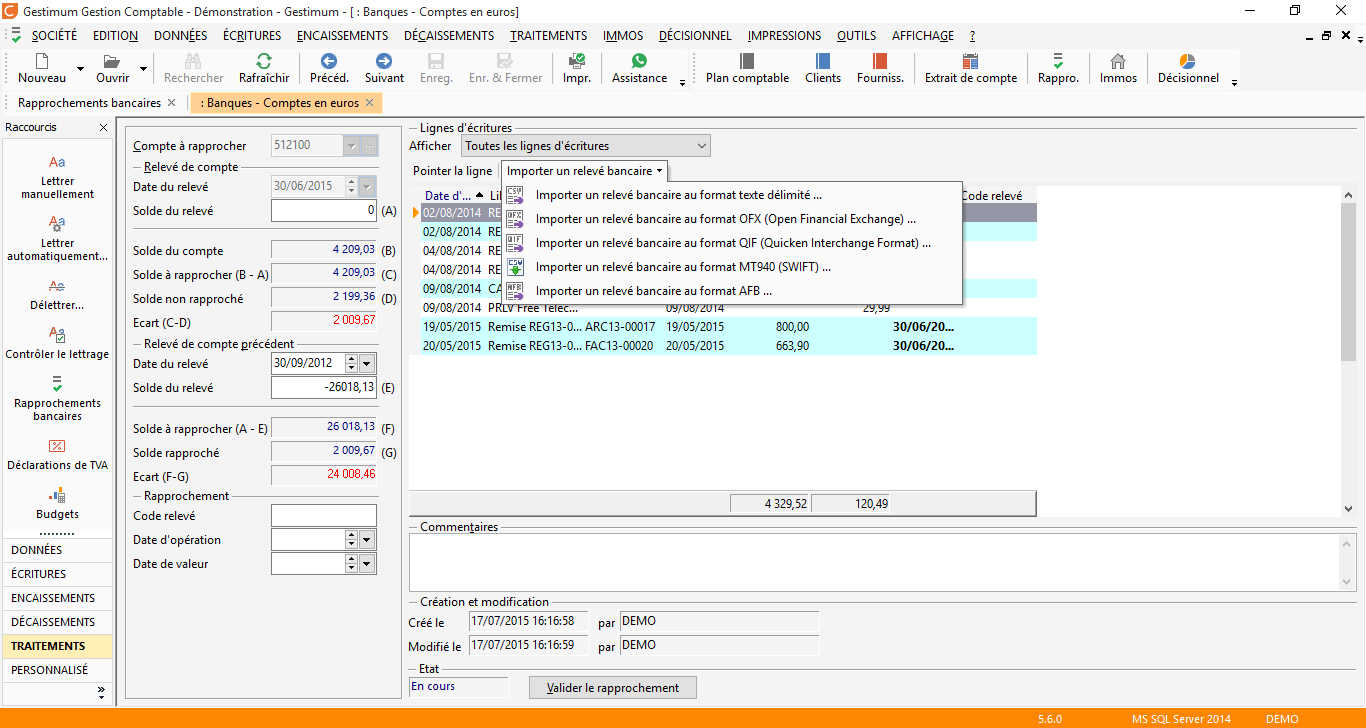Select the 19/05/2015 Remise REG13 row
The width and height of the screenshot is (1366, 728).
(723, 327)
